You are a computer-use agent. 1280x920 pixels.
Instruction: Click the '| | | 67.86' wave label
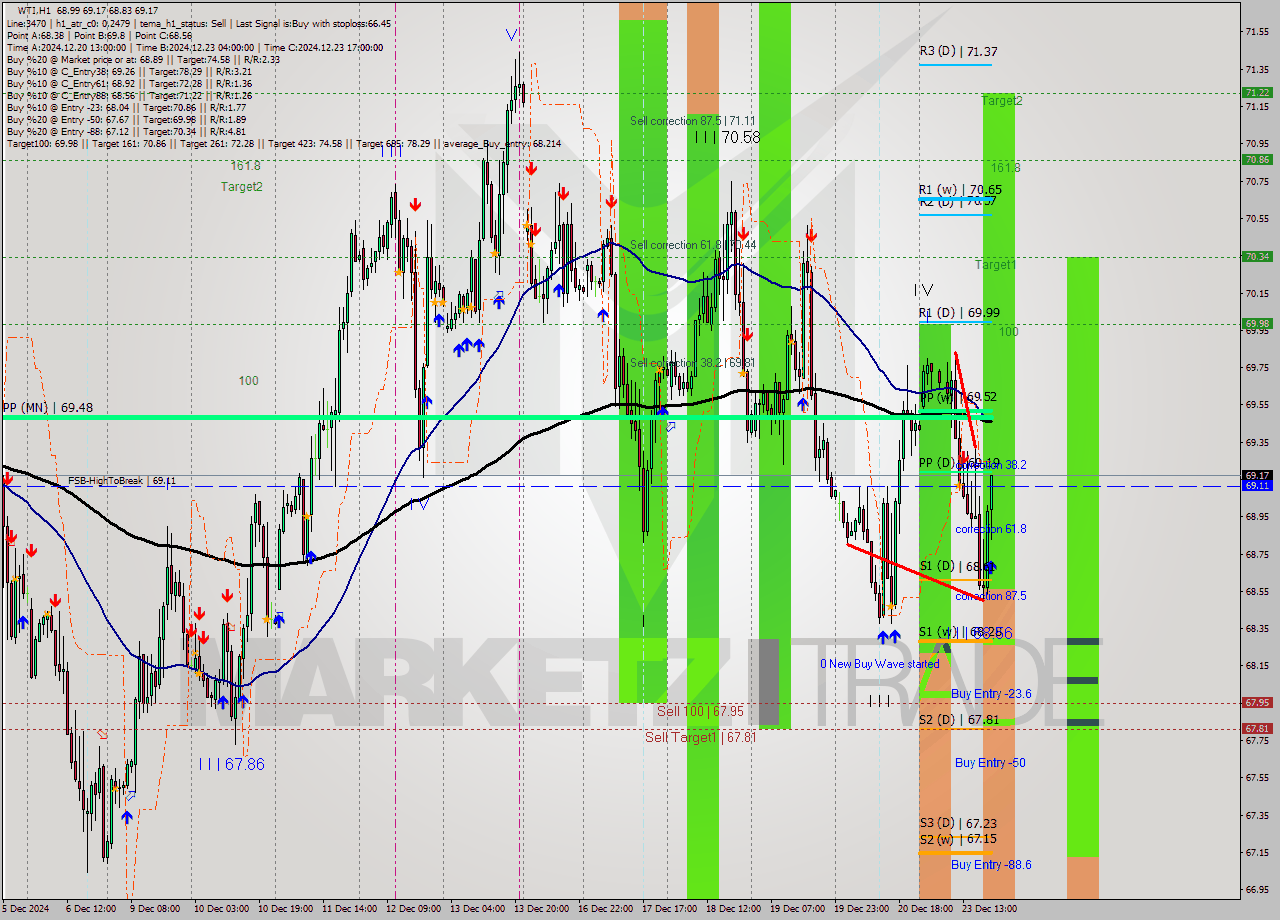[x=231, y=764]
